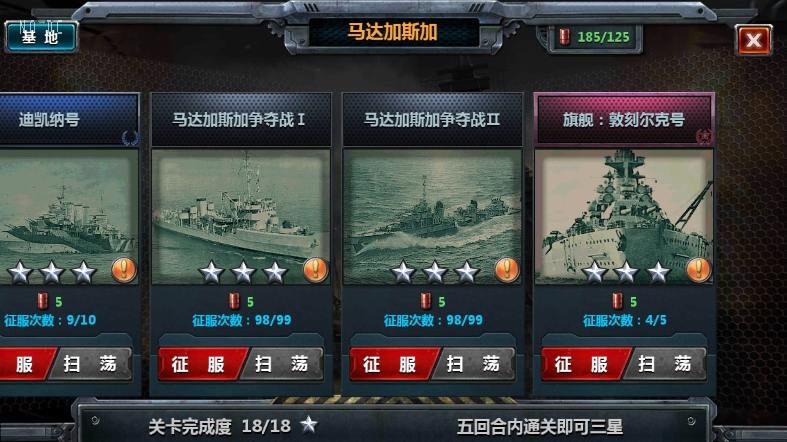Tap exclamation icon on 马达加斯加争夺战Ⅱ card
Viewport: 787px width, 442px height.
[x=507, y=270]
